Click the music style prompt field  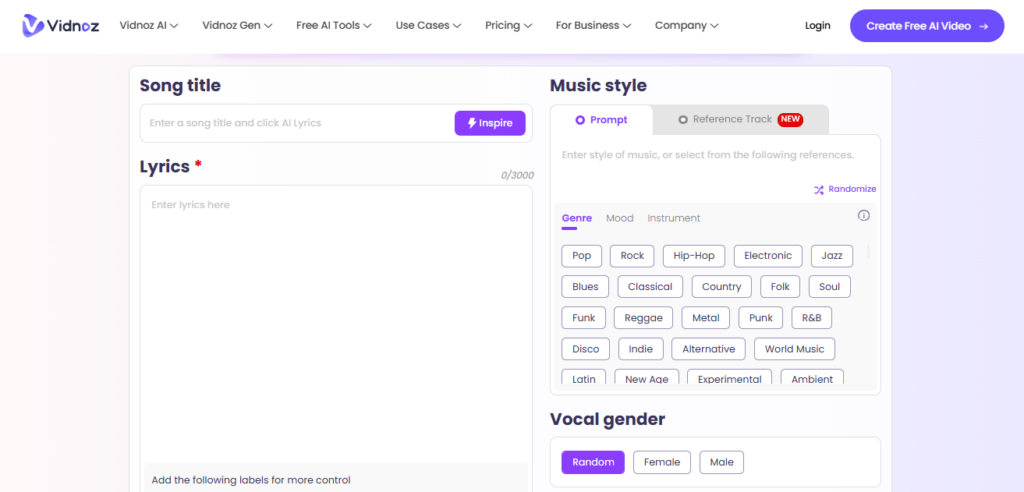tap(715, 156)
